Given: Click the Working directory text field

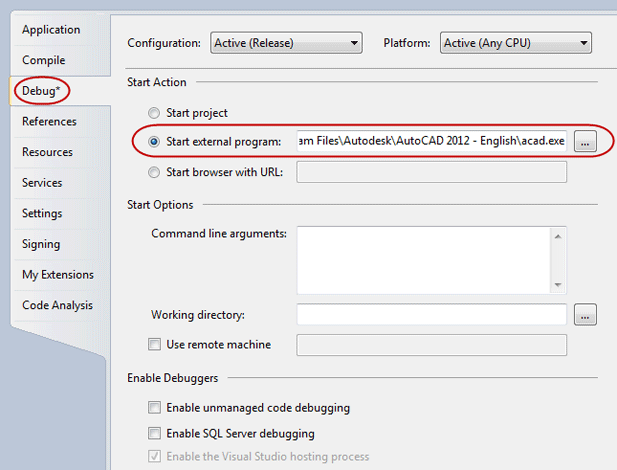Looking at the screenshot, I should coord(432,315).
